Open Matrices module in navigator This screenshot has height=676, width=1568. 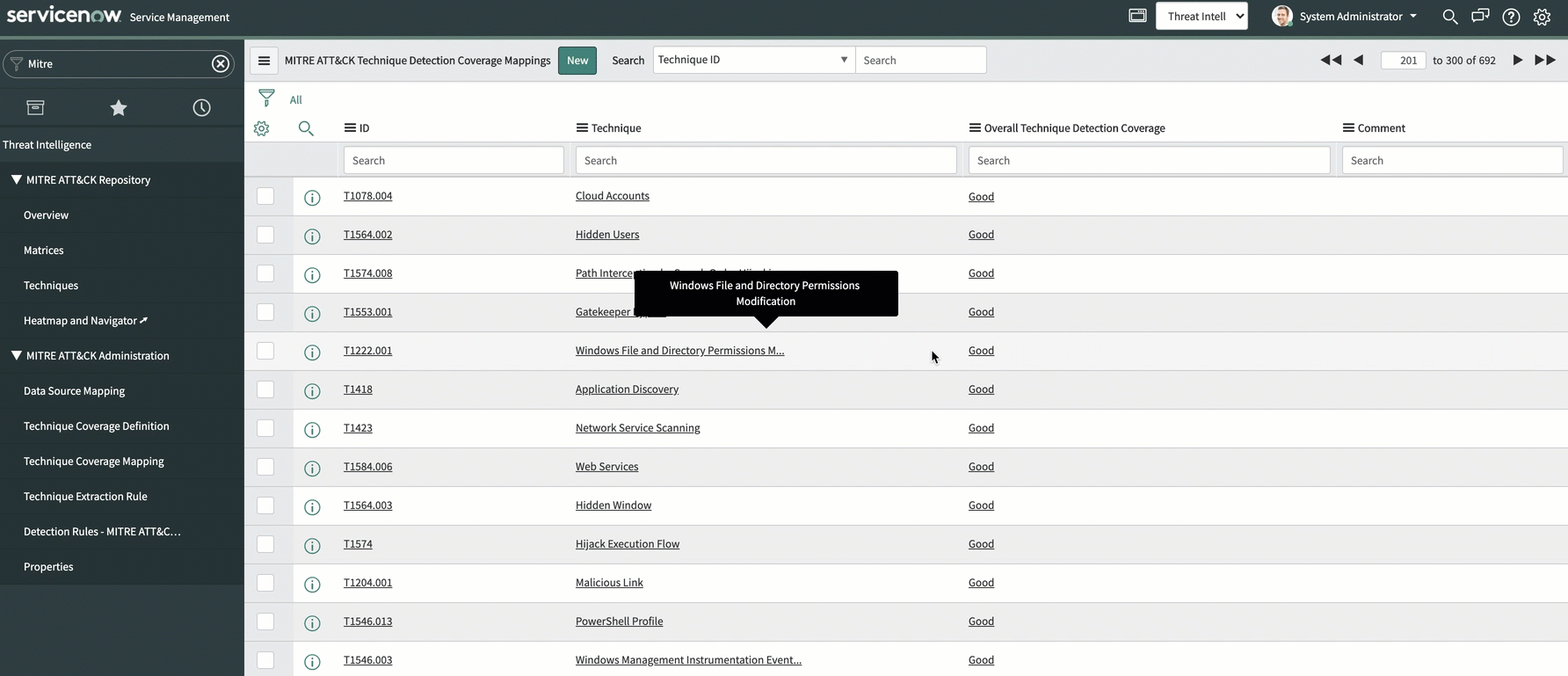click(44, 250)
